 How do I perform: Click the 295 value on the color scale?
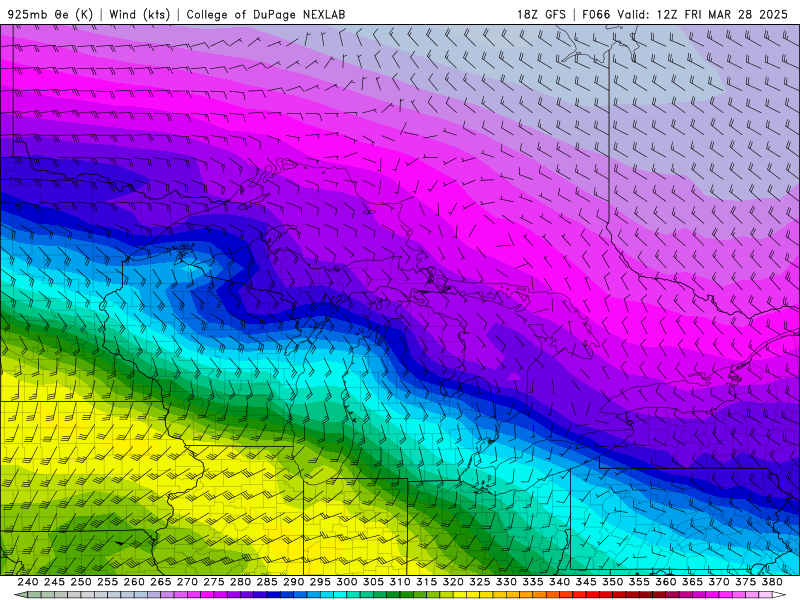tap(320, 582)
